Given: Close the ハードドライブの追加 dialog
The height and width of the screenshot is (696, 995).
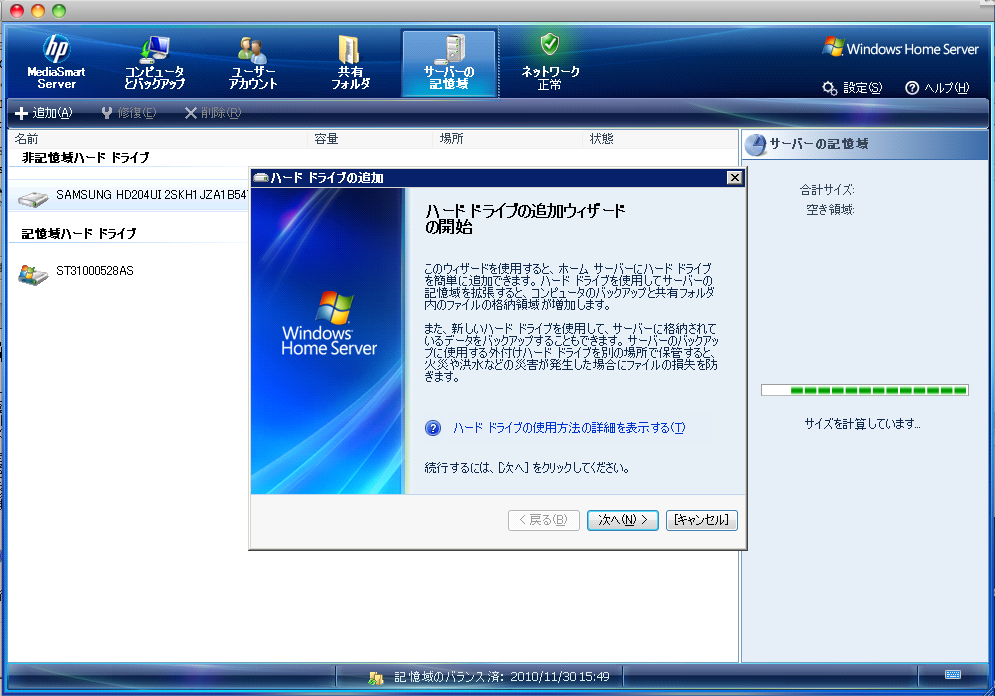Looking at the screenshot, I should pyautogui.click(x=734, y=178).
